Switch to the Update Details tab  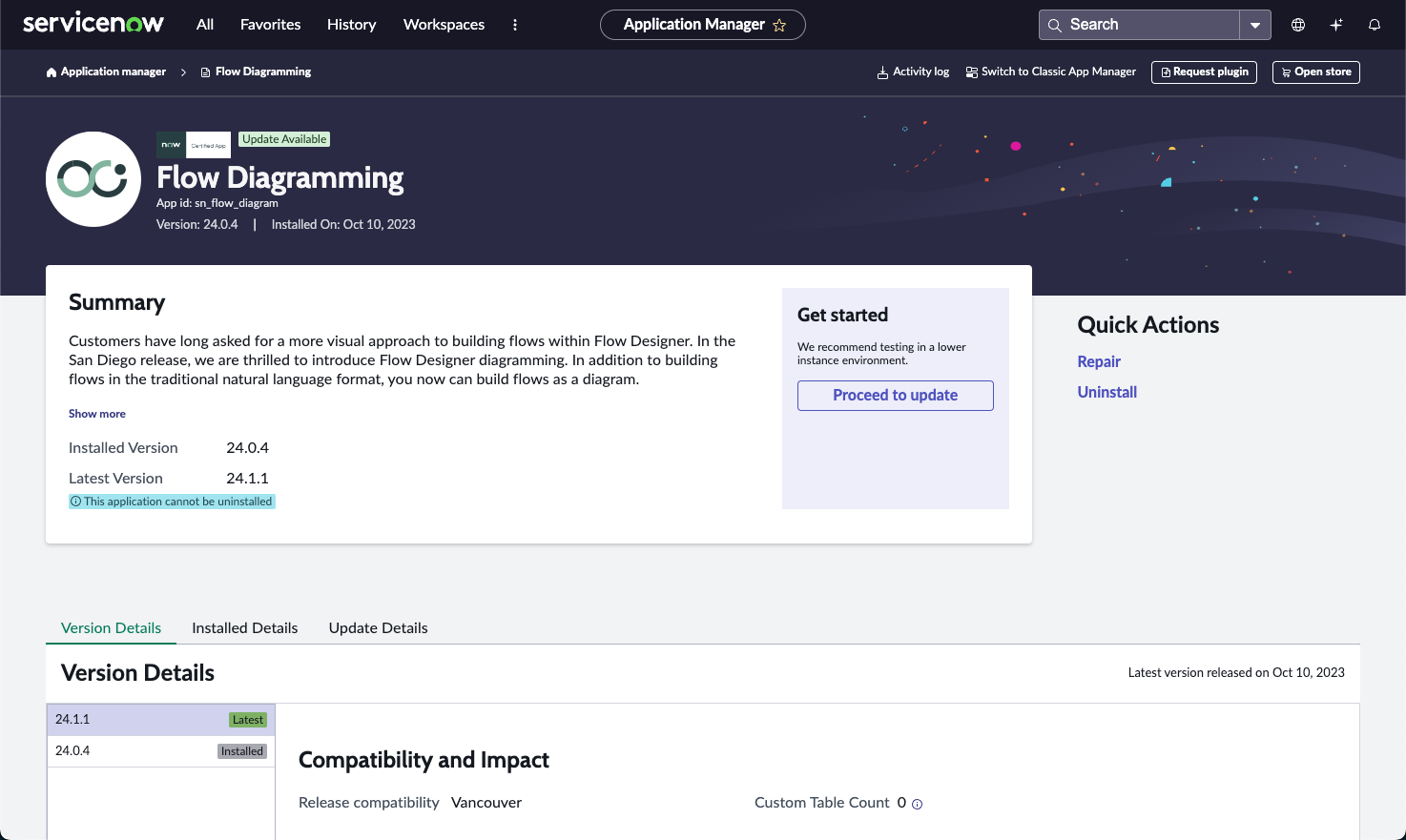tap(379, 628)
